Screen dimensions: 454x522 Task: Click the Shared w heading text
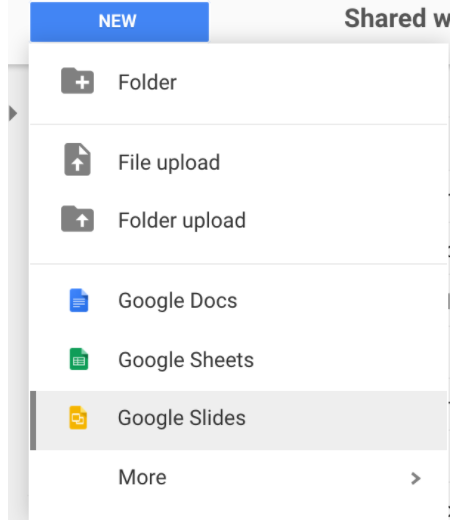pos(397,18)
